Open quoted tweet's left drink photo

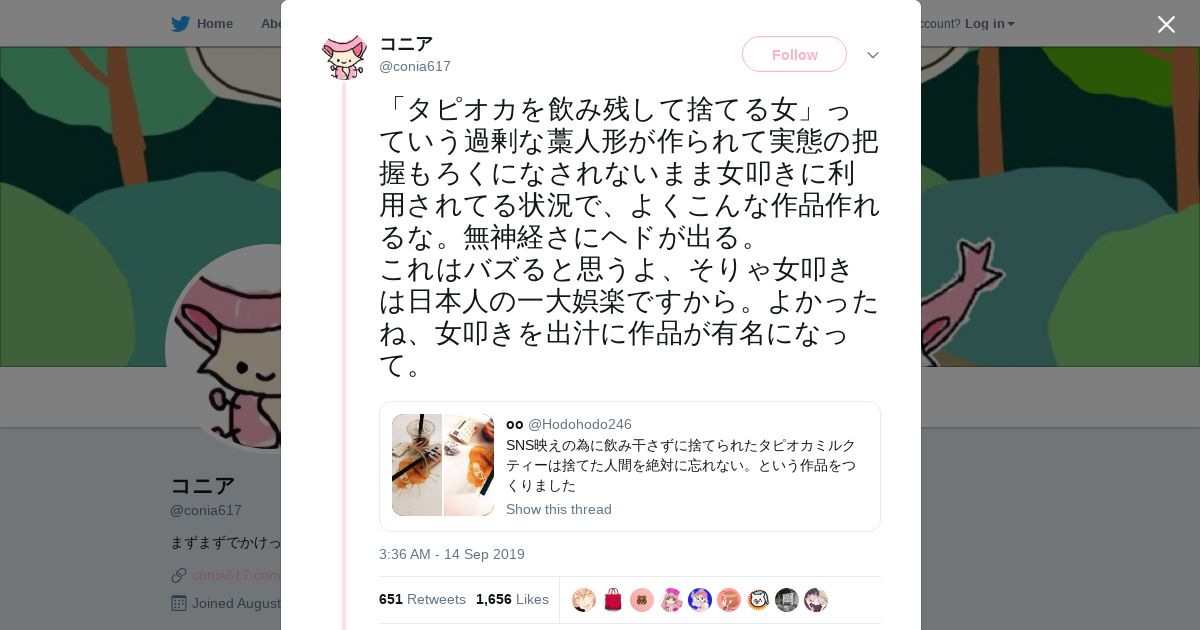[x=417, y=465]
